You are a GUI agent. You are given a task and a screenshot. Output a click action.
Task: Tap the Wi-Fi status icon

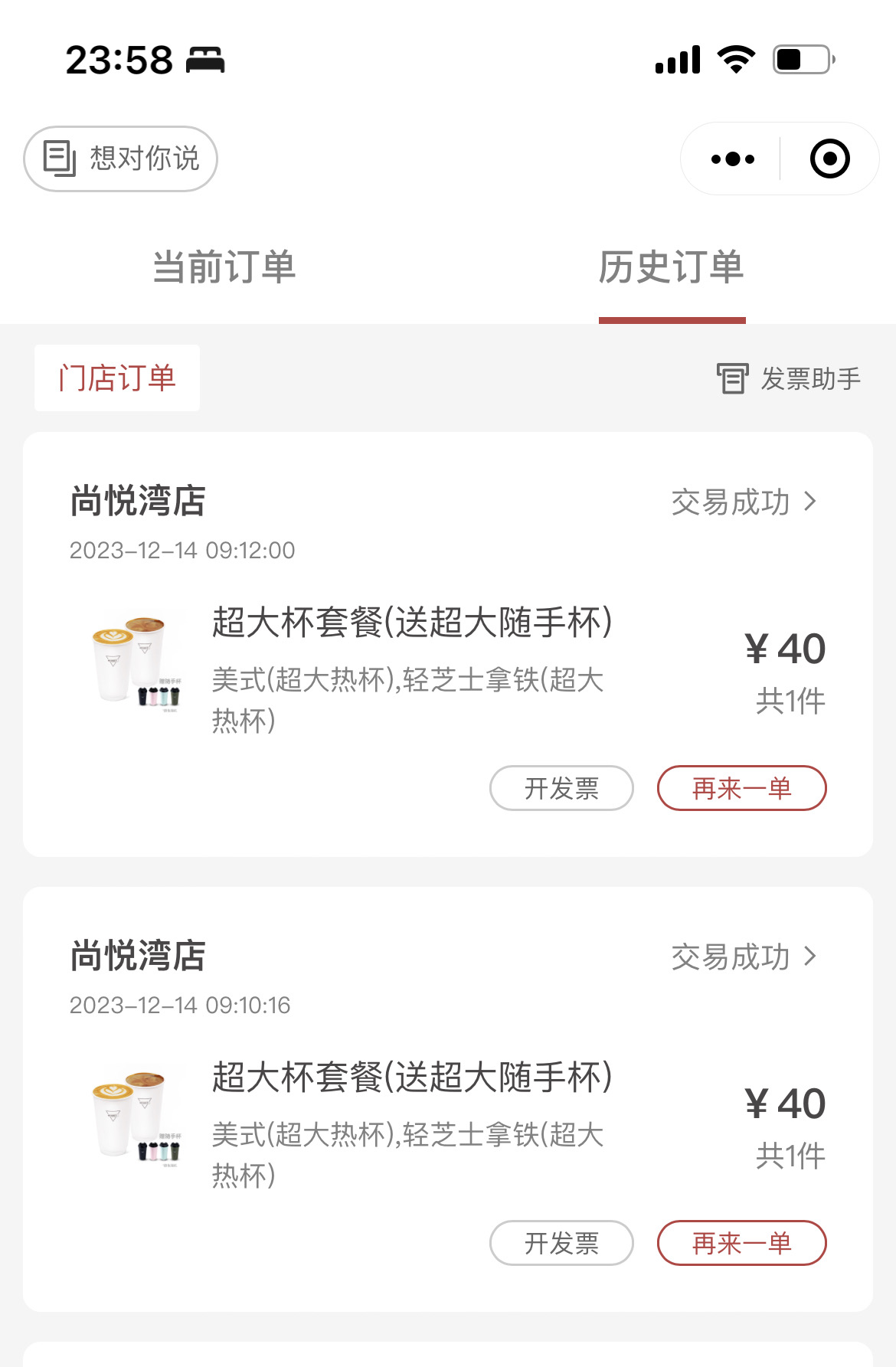(736, 60)
